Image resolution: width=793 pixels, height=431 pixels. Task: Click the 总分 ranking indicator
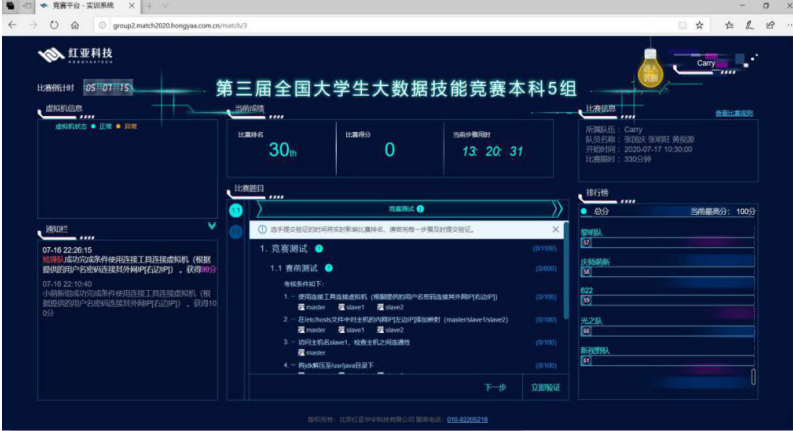[x=600, y=211]
